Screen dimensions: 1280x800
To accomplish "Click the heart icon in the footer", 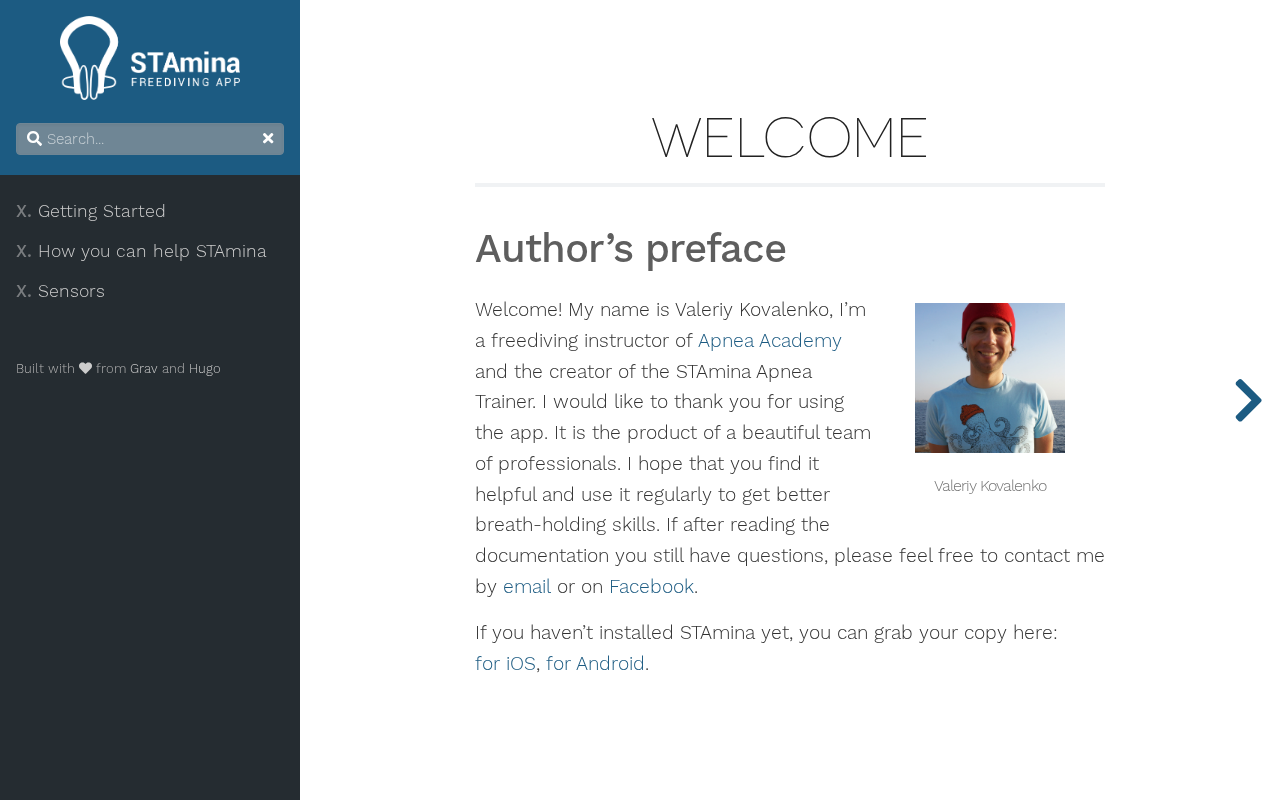I will (85, 368).
